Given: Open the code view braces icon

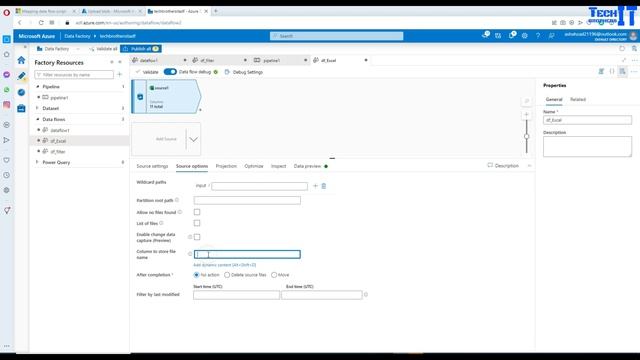Looking at the screenshot, I should tap(612, 71).
